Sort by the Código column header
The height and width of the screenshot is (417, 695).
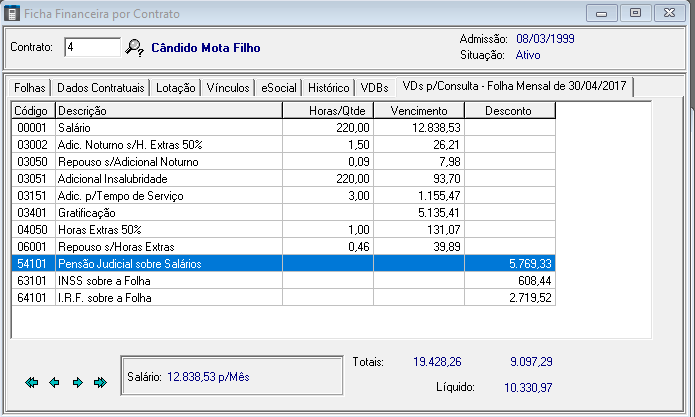pyautogui.click(x=33, y=110)
